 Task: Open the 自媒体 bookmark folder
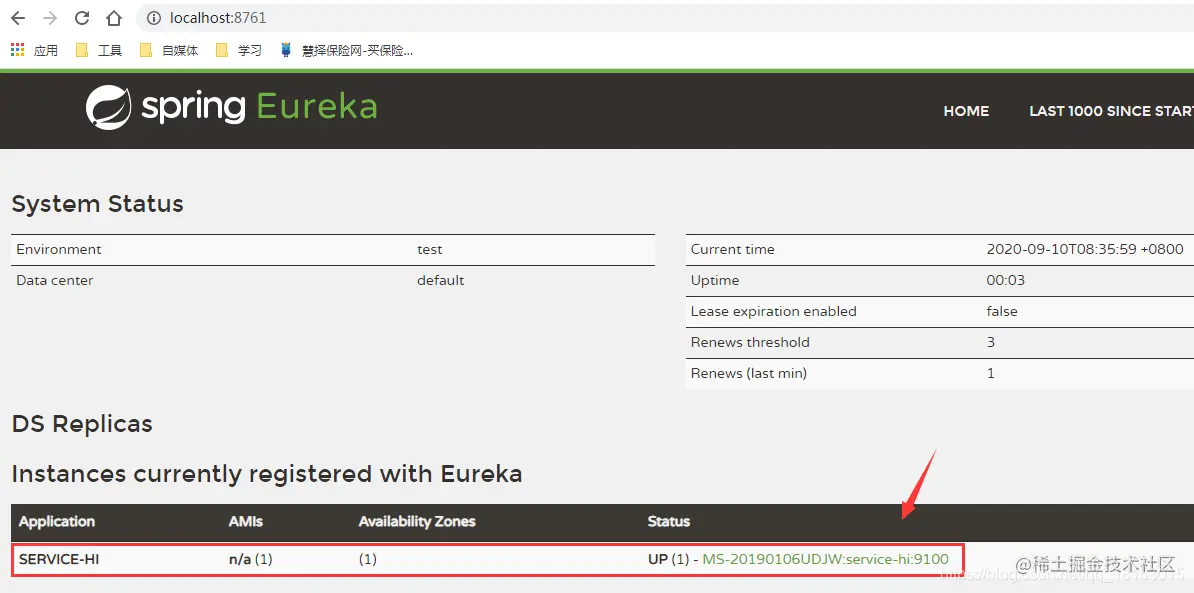tap(169, 50)
